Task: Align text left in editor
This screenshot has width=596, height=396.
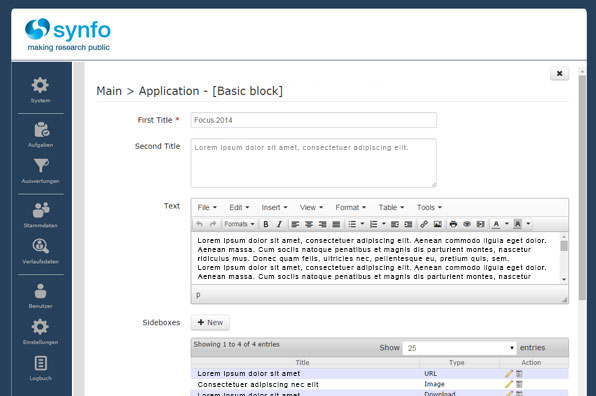Action: click(x=295, y=224)
